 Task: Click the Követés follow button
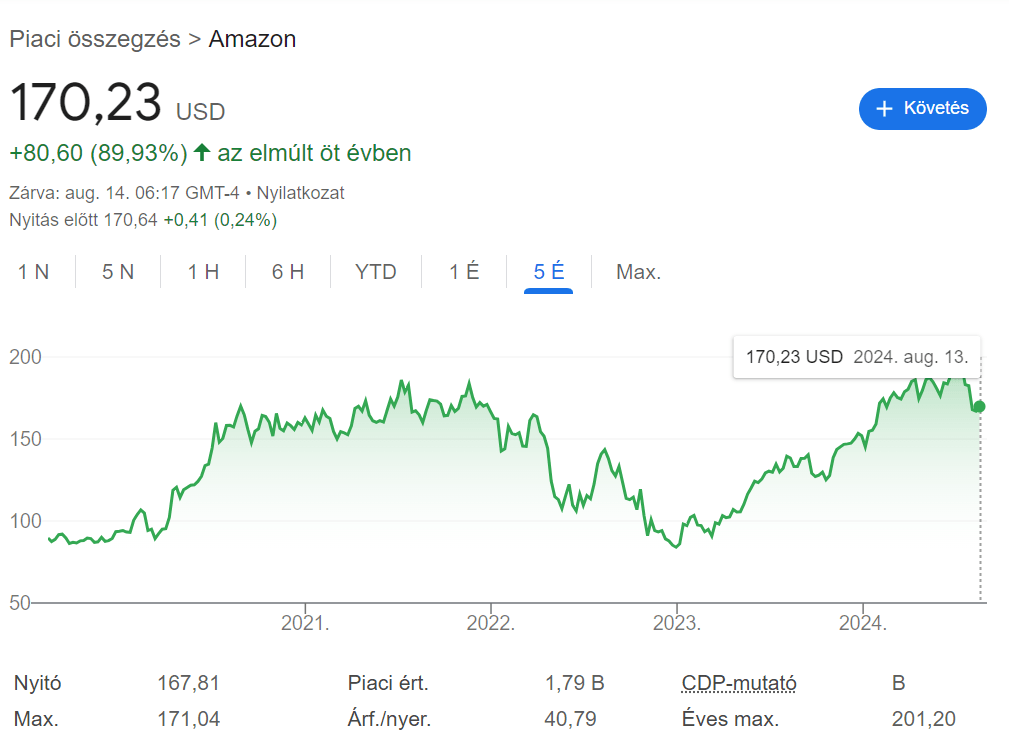tap(922, 110)
